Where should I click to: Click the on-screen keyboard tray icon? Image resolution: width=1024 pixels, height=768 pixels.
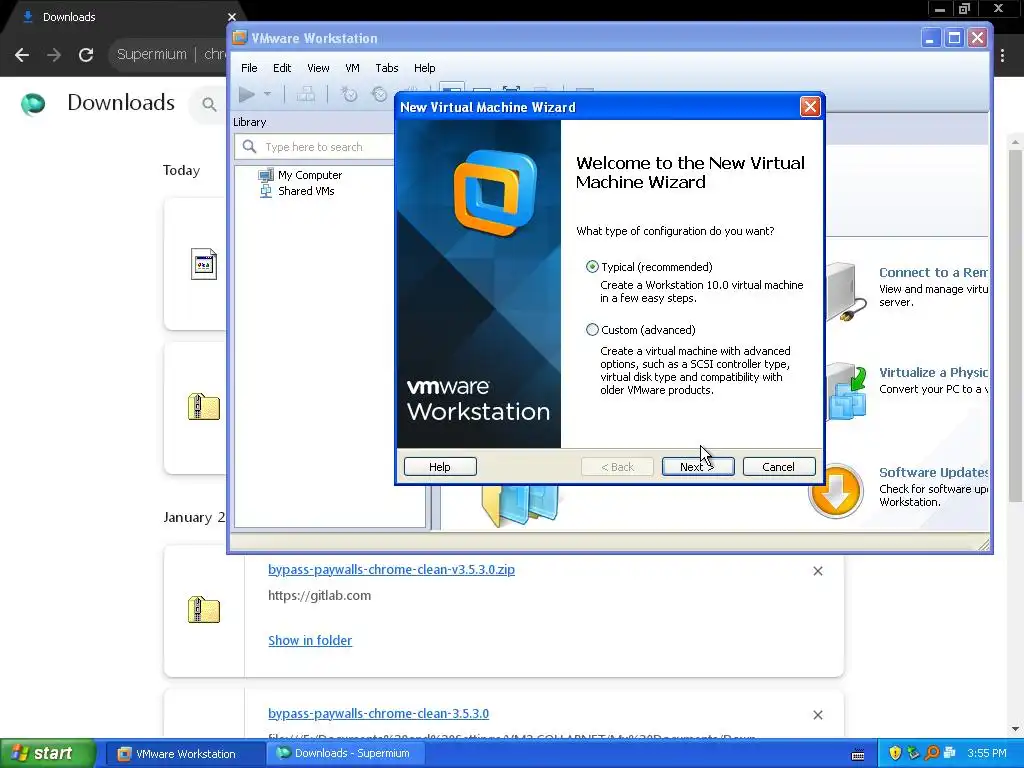(x=858, y=755)
